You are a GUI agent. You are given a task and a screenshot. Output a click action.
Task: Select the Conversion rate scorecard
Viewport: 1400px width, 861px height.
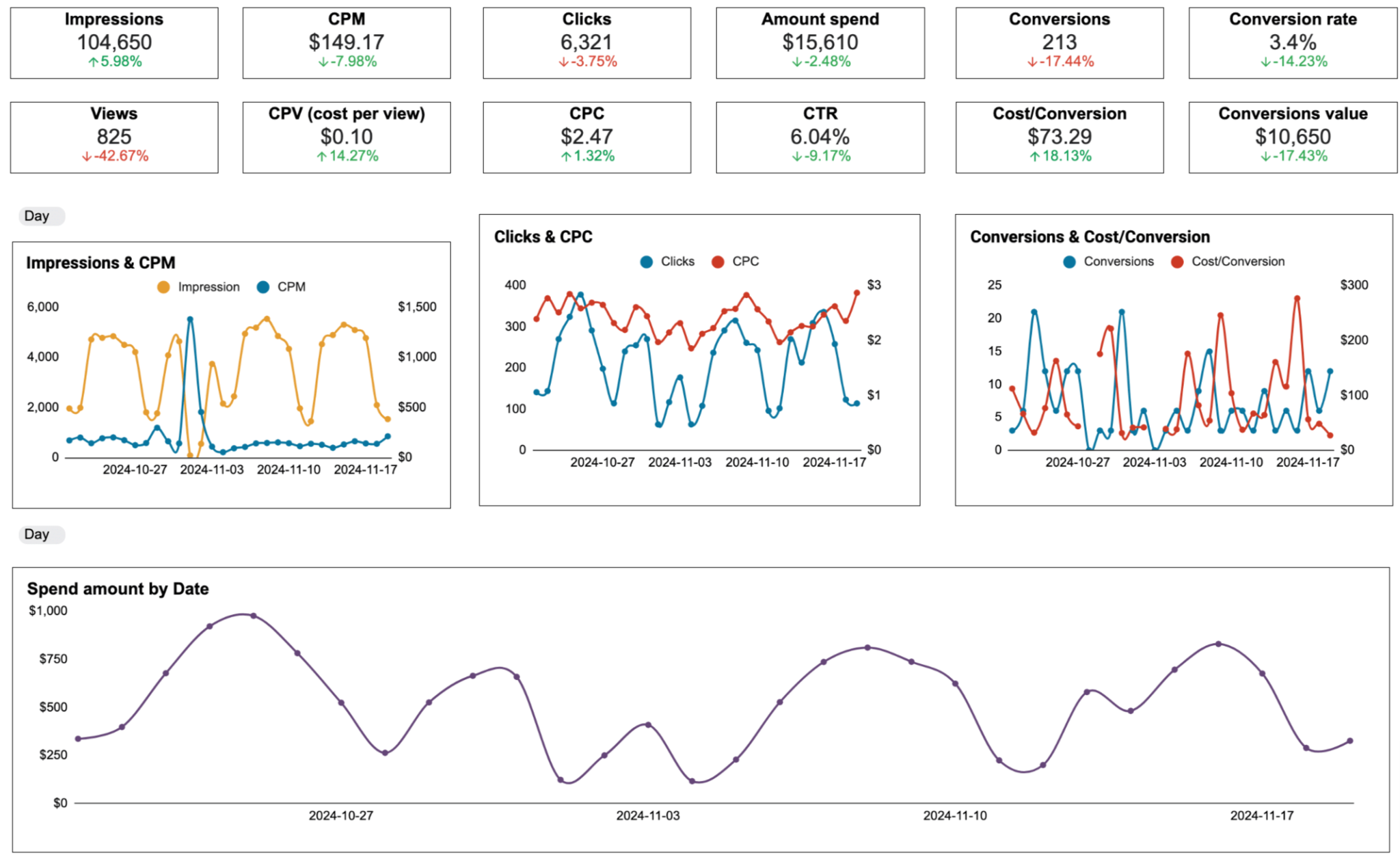[x=1292, y=42]
